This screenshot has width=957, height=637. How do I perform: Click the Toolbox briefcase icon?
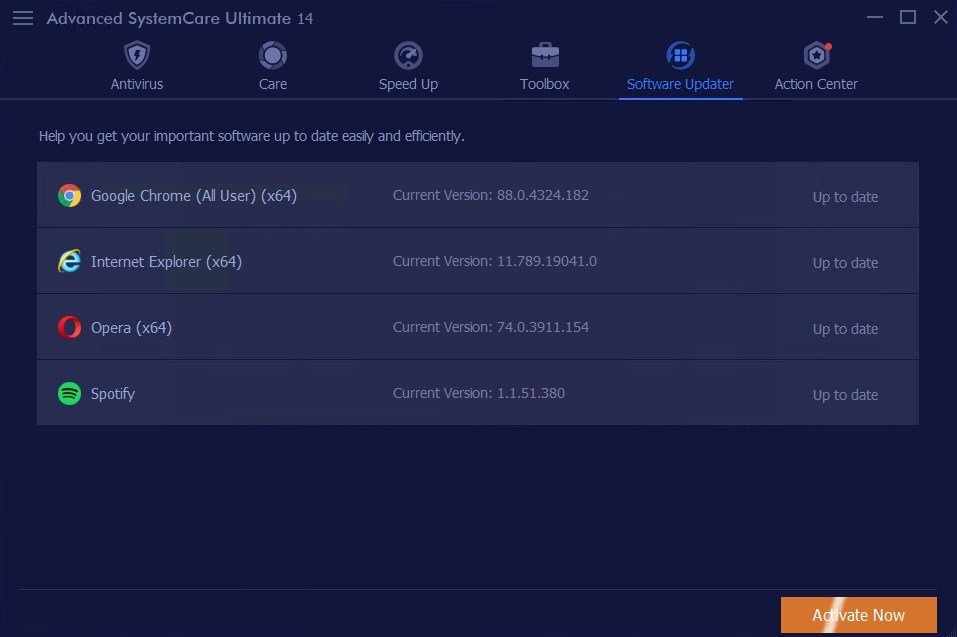pos(544,56)
